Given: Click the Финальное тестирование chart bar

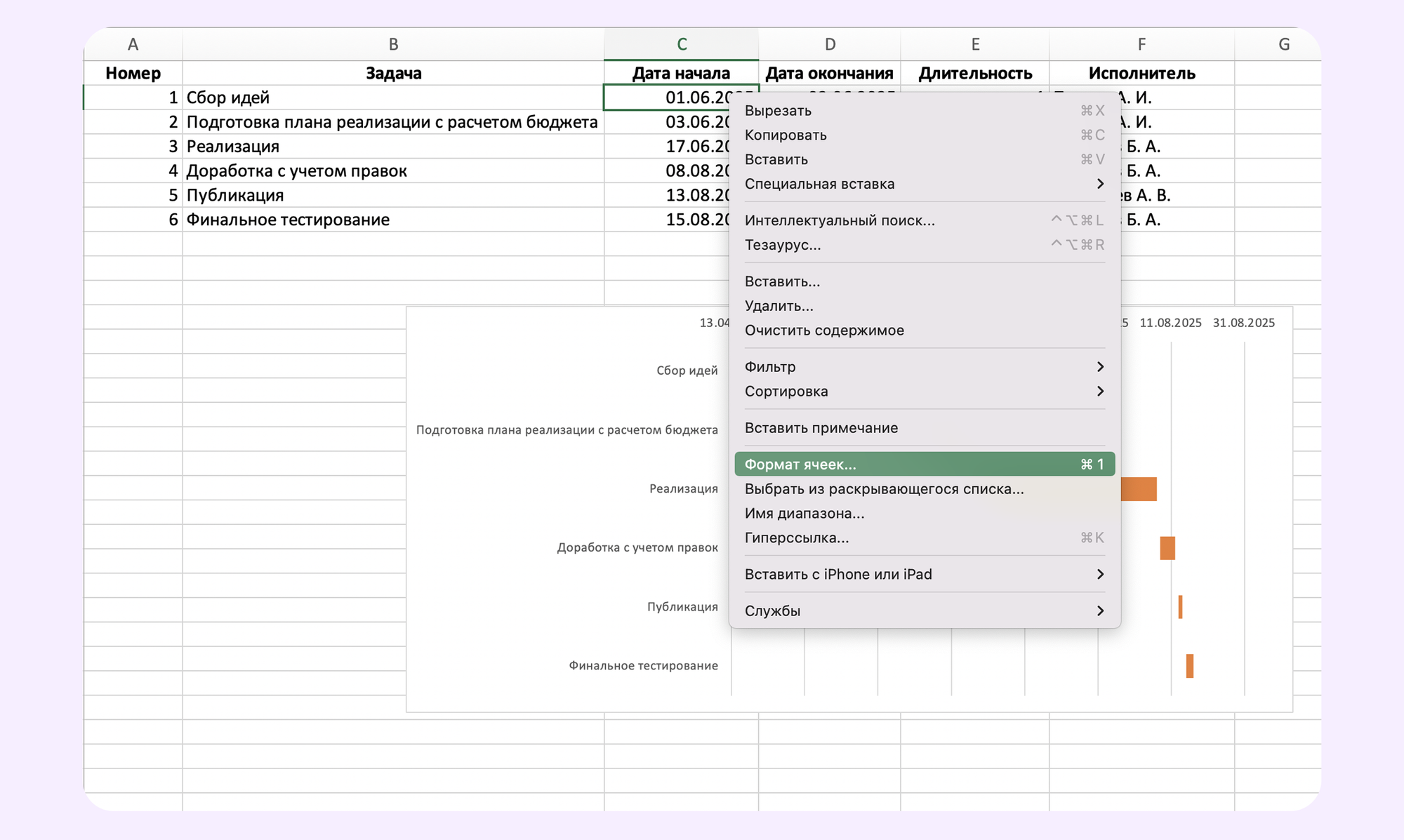Looking at the screenshot, I should [1190, 666].
